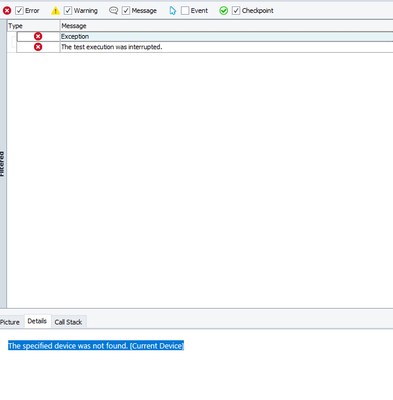Click the green Checkpoint icon
This screenshot has width=393, height=400.
pyautogui.click(x=224, y=11)
